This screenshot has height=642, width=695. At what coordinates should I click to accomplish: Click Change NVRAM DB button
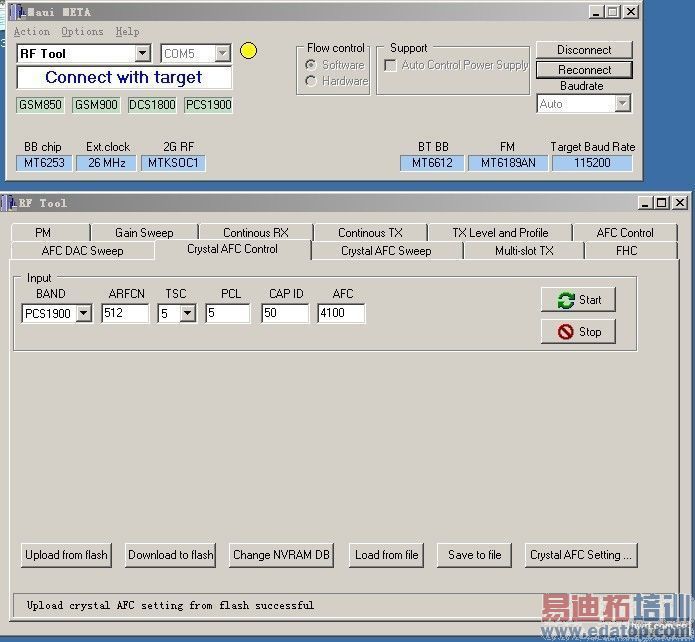coord(281,555)
